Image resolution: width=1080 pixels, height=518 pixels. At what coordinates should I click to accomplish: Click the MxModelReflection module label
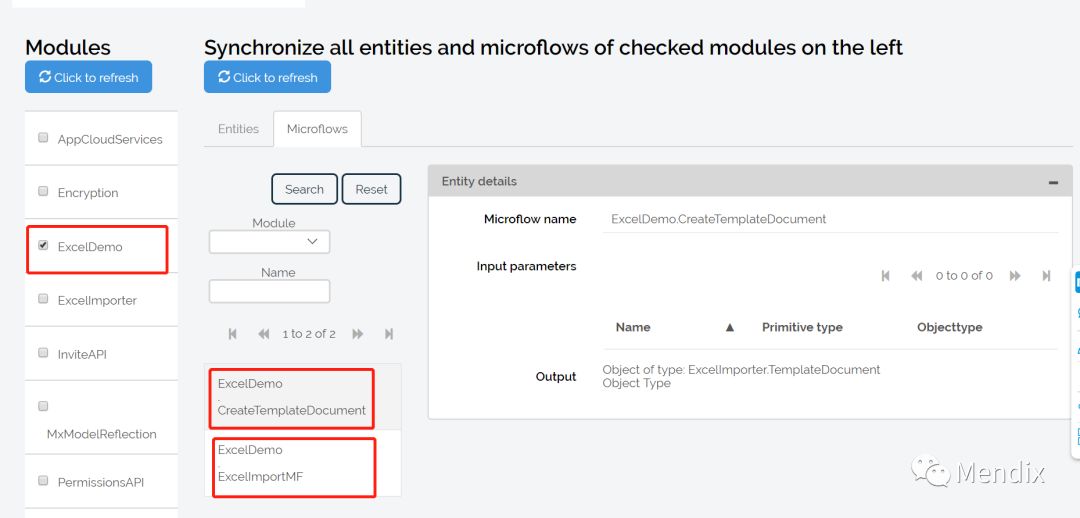102,434
